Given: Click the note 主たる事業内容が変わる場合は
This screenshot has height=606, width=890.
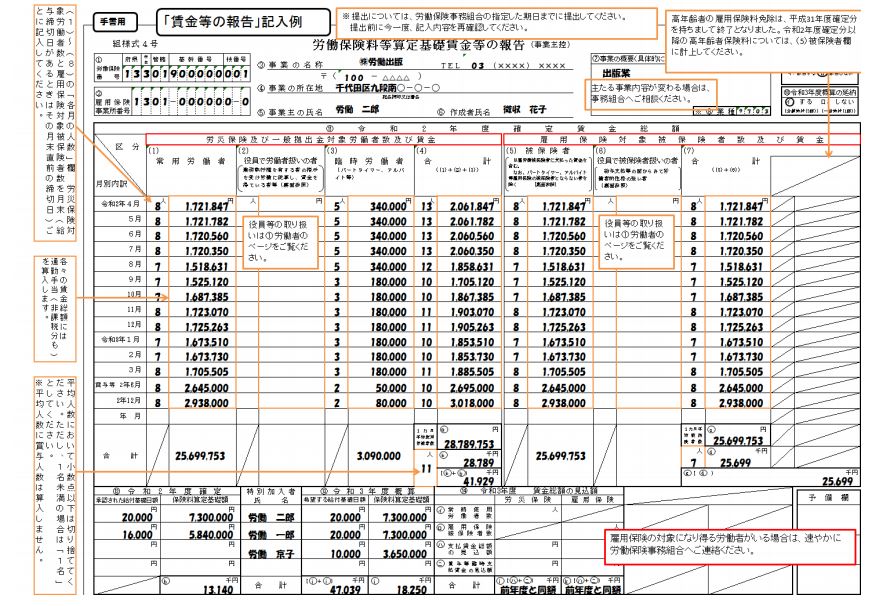Looking at the screenshot, I should point(650,94).
